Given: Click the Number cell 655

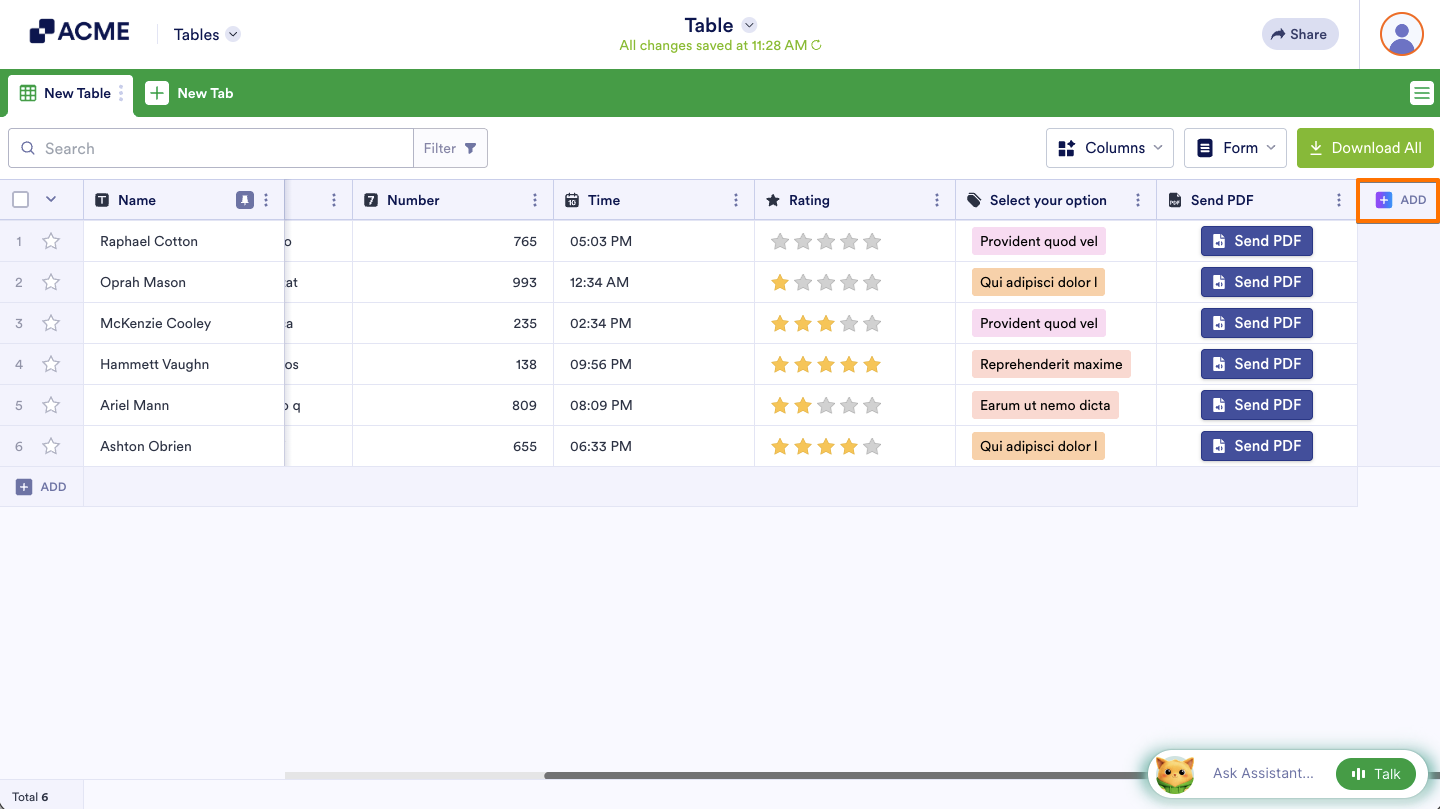Looking at the screenshot, I should coord(453,446).
